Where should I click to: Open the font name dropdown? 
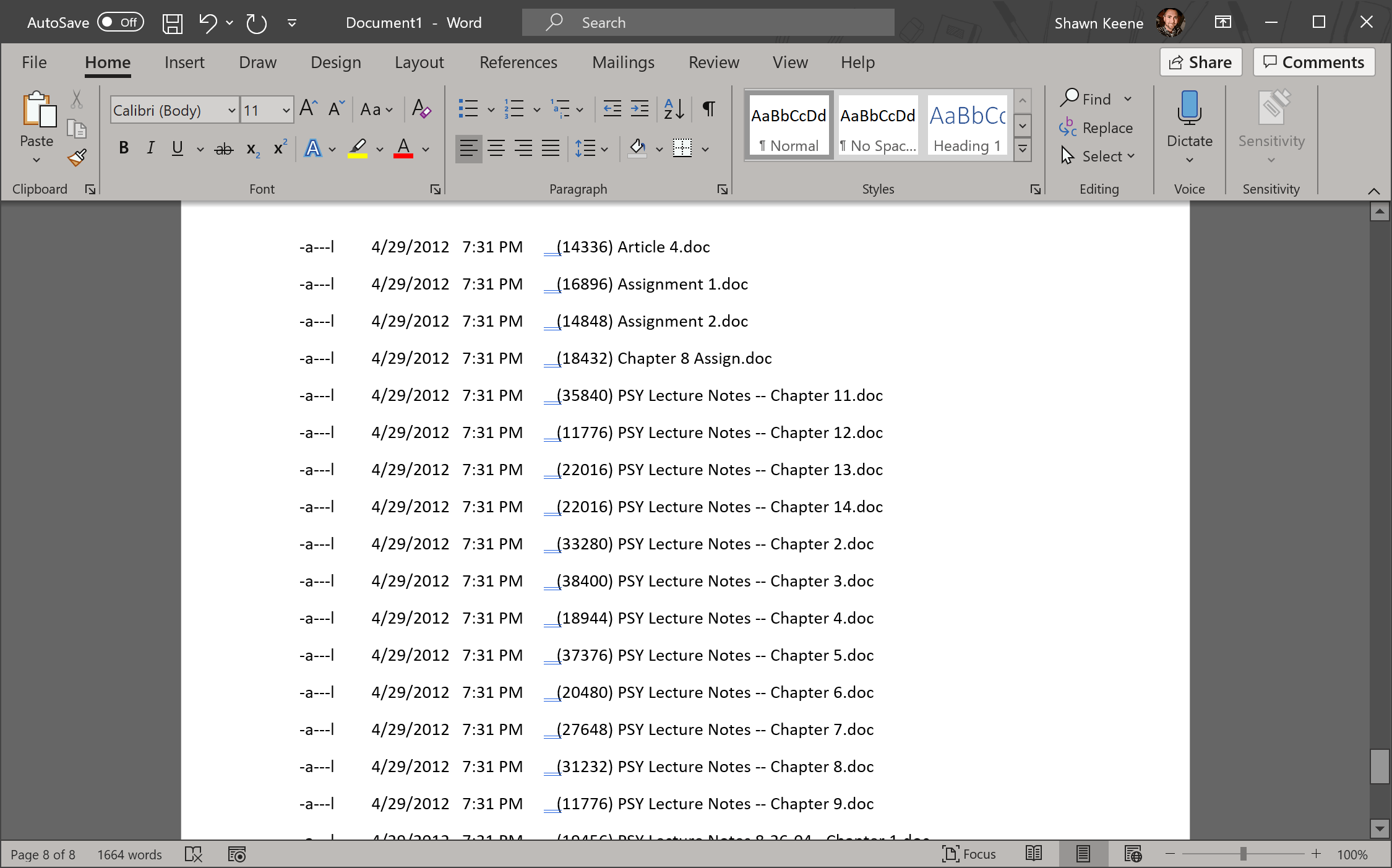click(231, 111)
